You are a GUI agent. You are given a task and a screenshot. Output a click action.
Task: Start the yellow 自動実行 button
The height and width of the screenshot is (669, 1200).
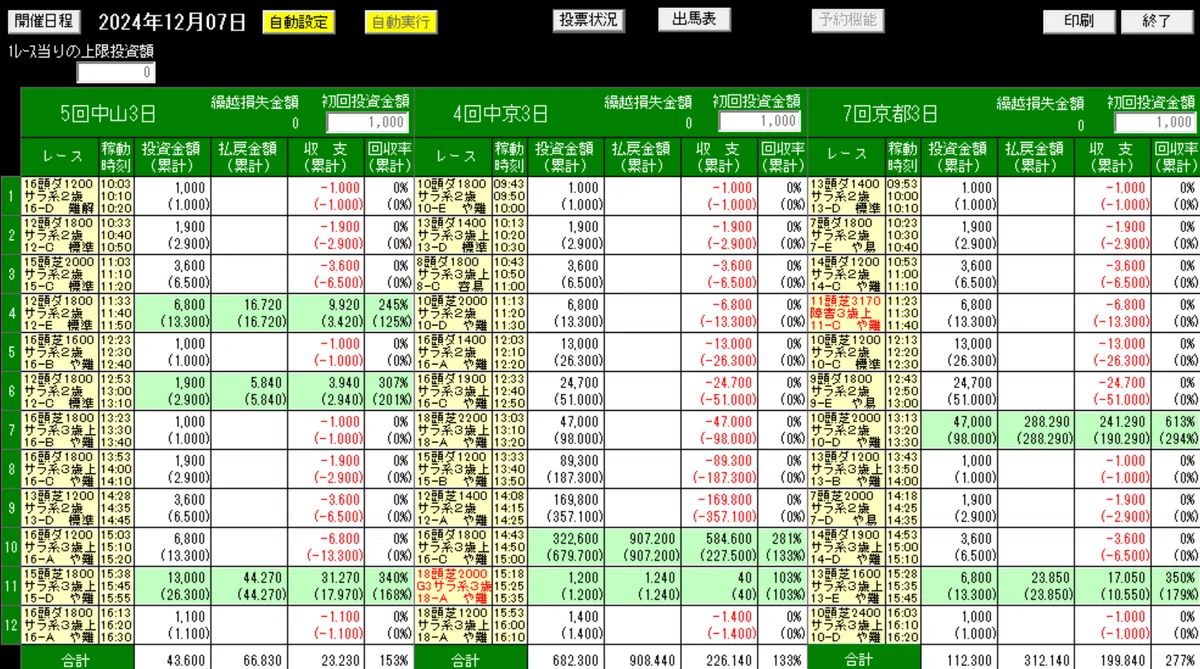[x=401, y=21]
